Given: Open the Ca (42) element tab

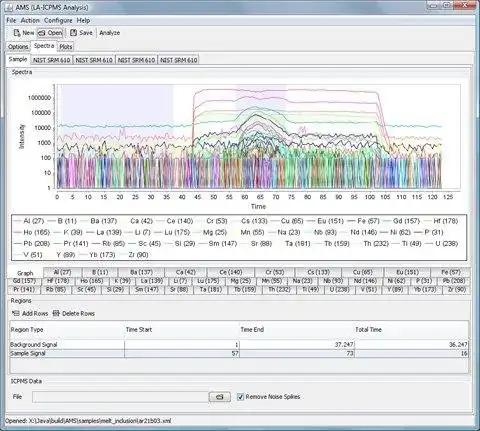Looking at the screenshot, I should pyautogui.click(x=186, y=272).
